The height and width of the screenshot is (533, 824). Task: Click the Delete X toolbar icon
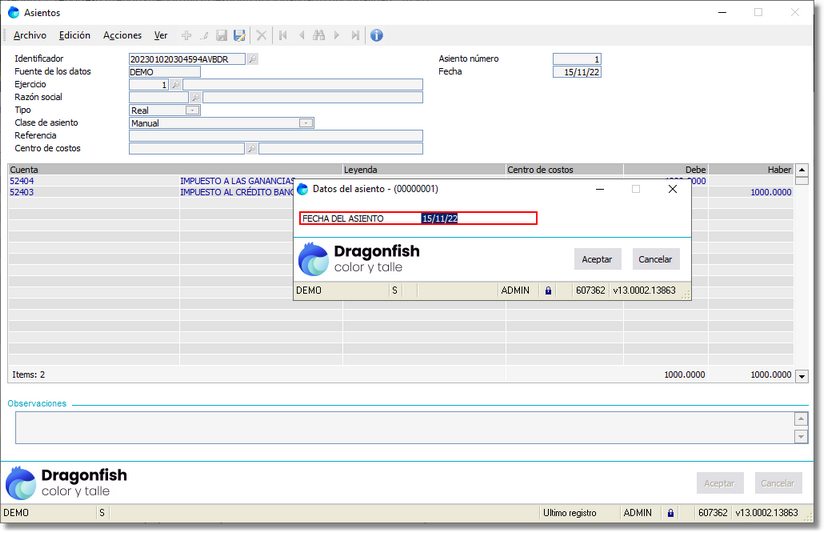[261, 35]
